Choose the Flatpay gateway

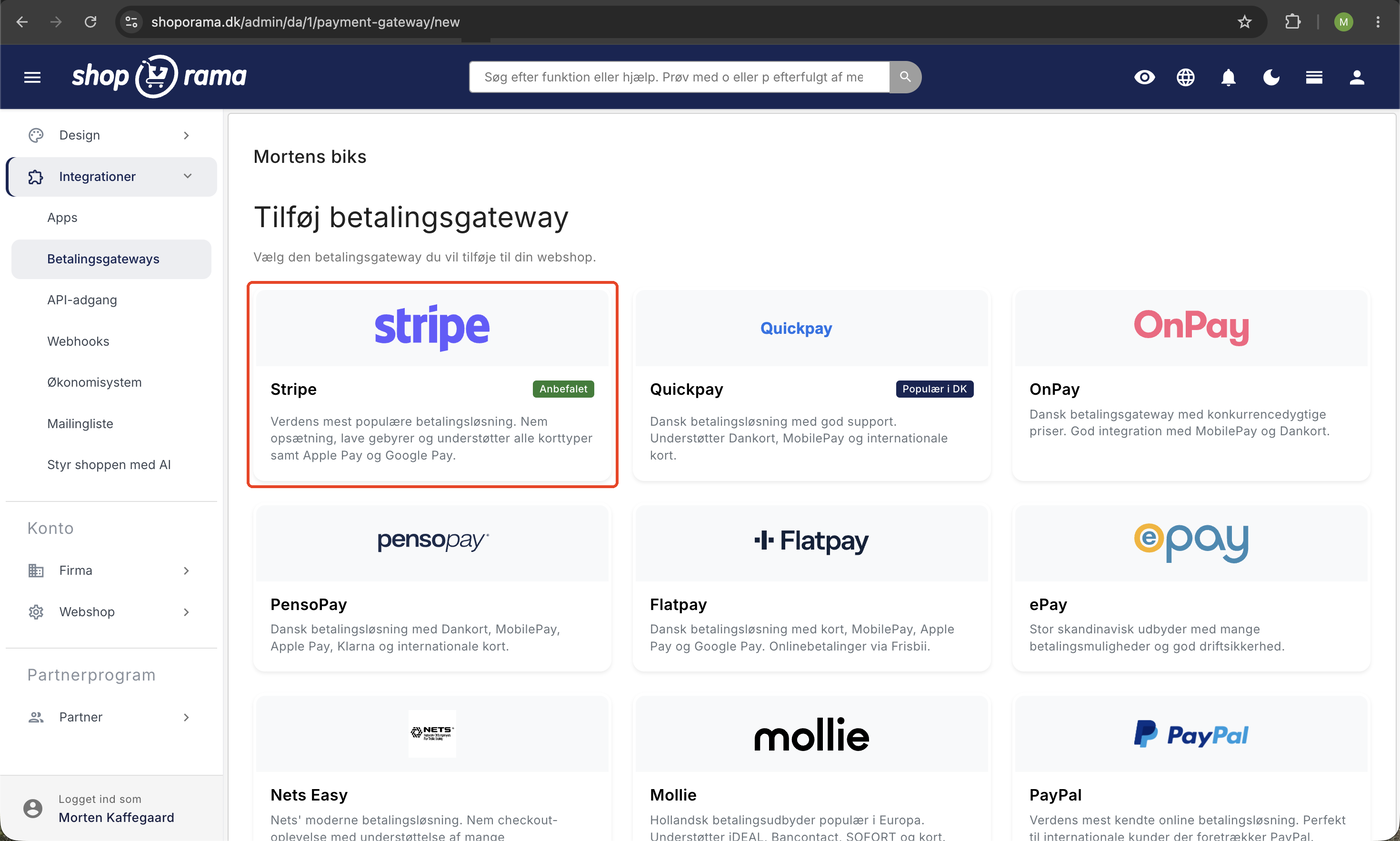pos(811,589)
